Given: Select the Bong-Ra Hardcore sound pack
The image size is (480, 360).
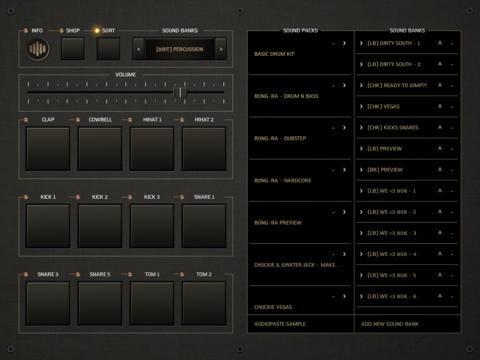Looking at the screenshot, I should click(300, 180).
